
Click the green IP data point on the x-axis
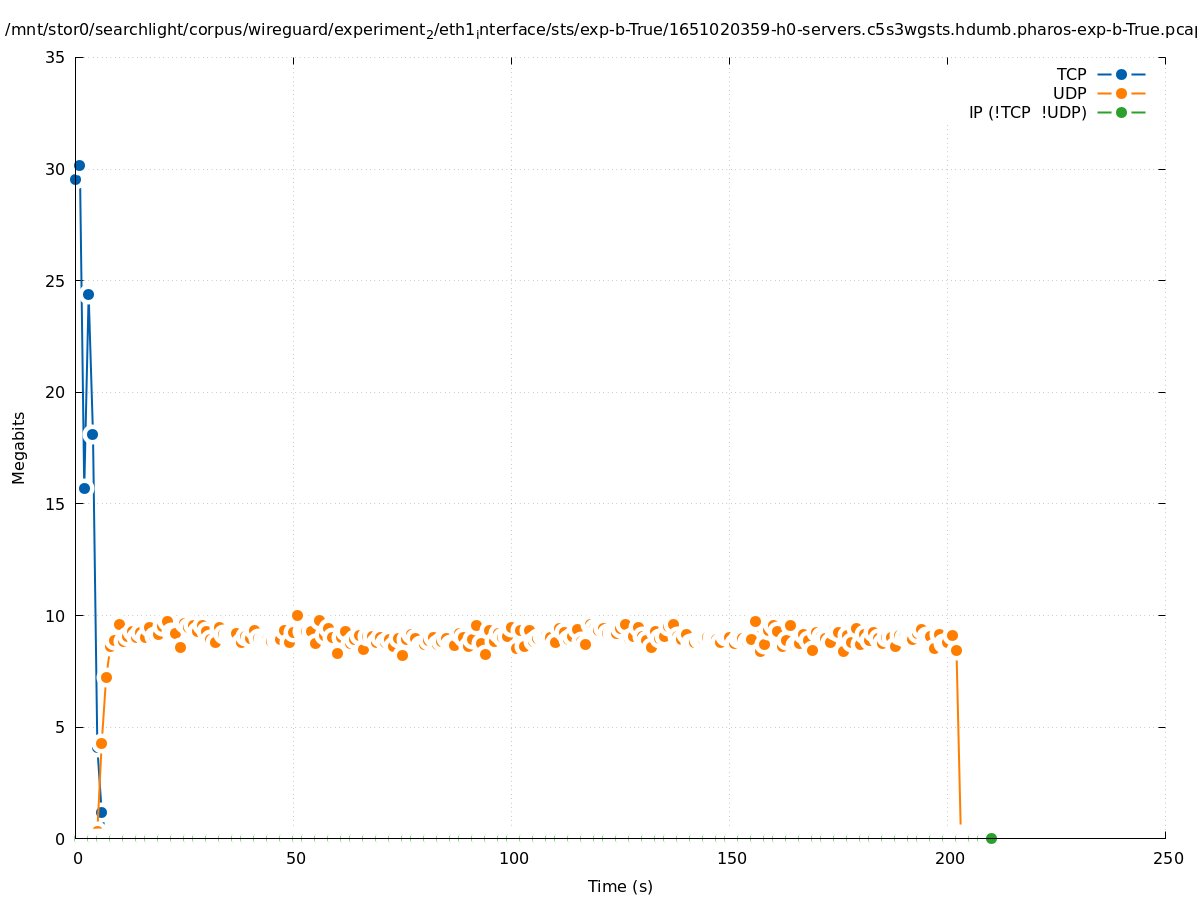point(991,838)
